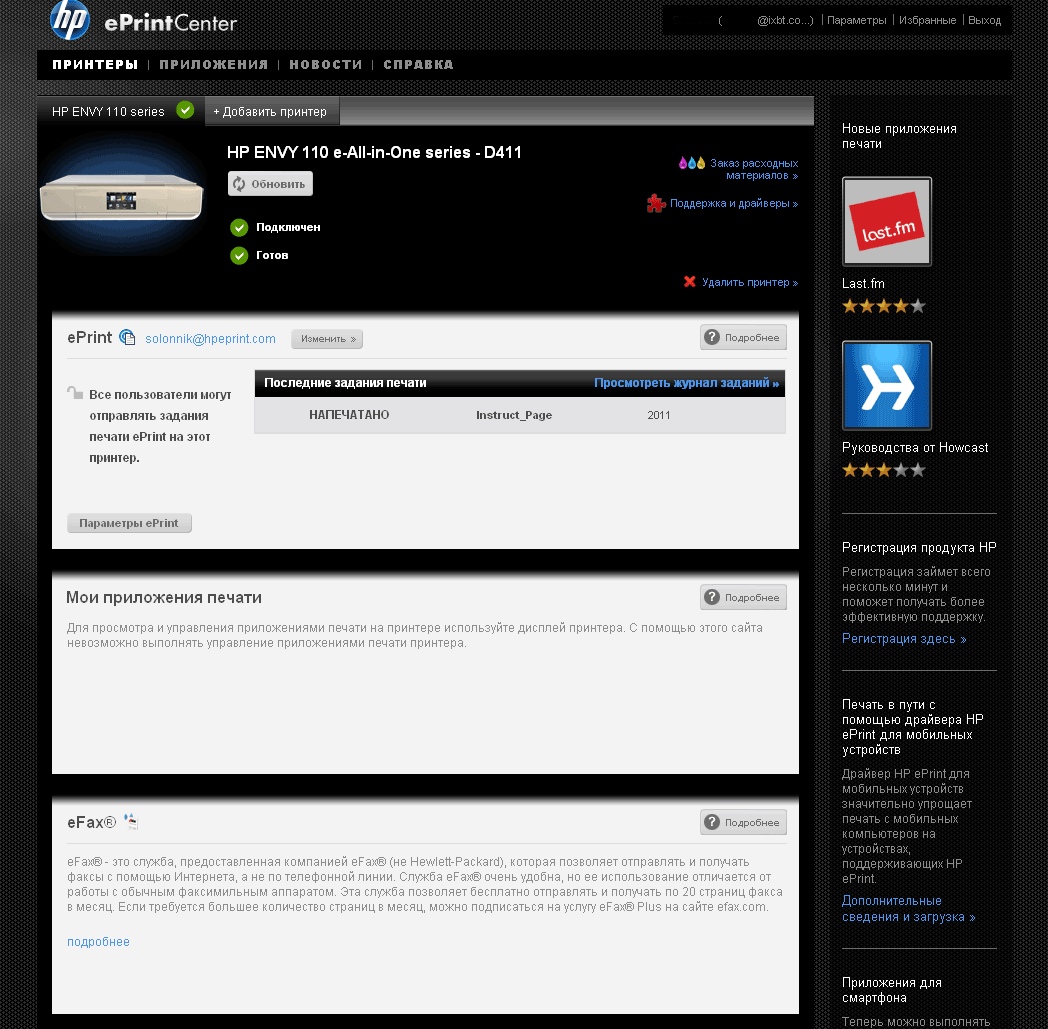Image resolution: width=1048 pixels, height=1029 pixels.
Task: Click Регистрация продукта HP heading
Action: tap(919, 547)
